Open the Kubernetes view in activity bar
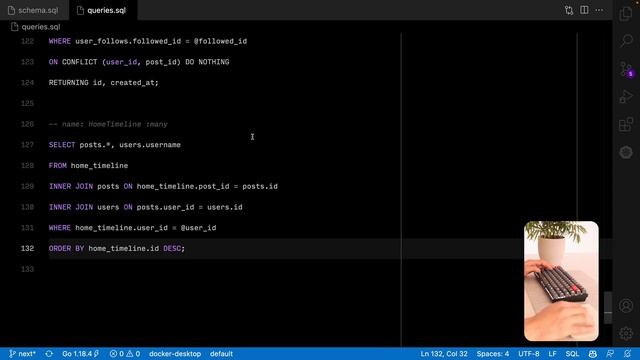This screenshot has width=640, height=360. [626, 152]
